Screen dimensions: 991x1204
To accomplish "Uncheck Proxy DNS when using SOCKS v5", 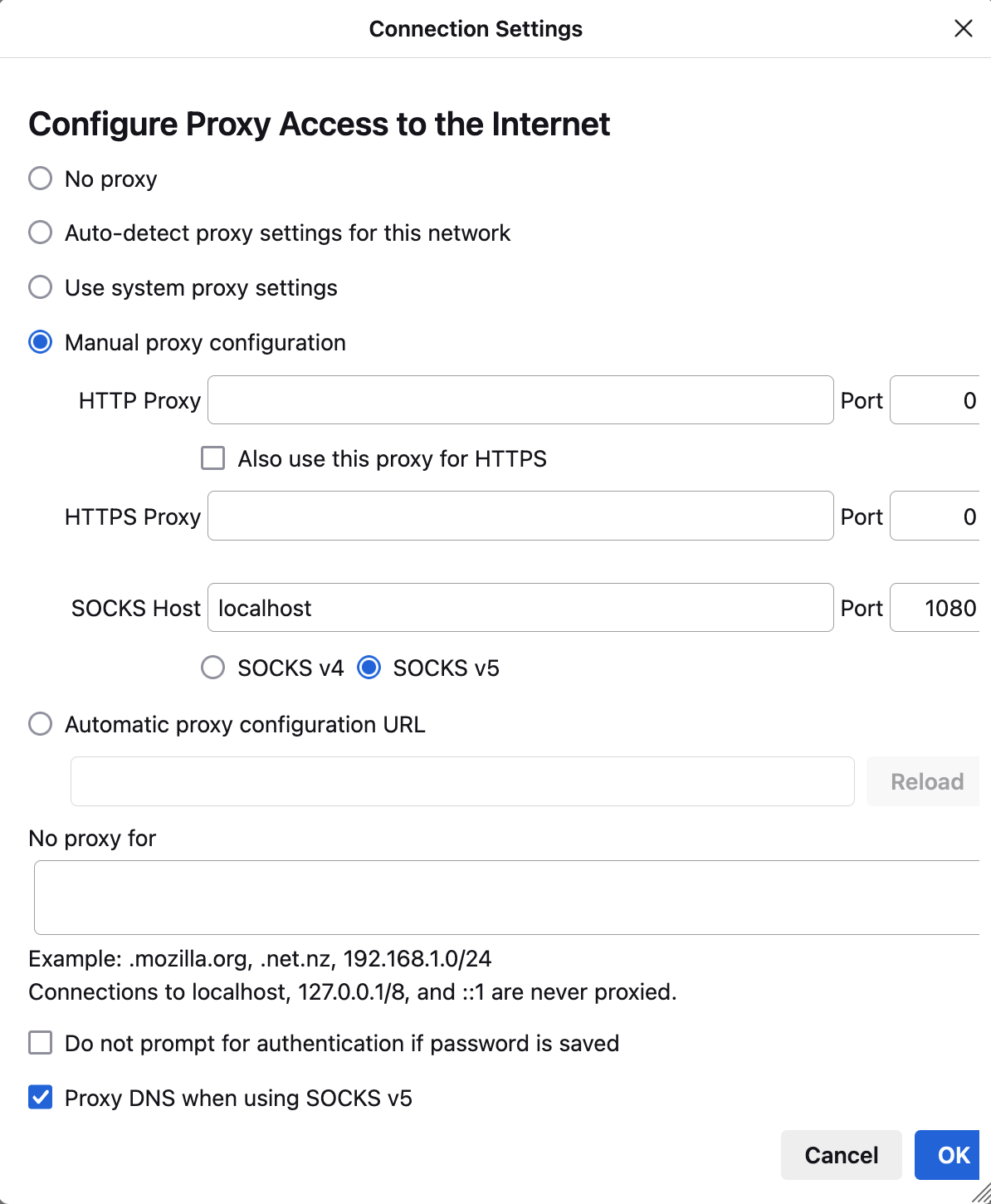I will pos(41,1098).
